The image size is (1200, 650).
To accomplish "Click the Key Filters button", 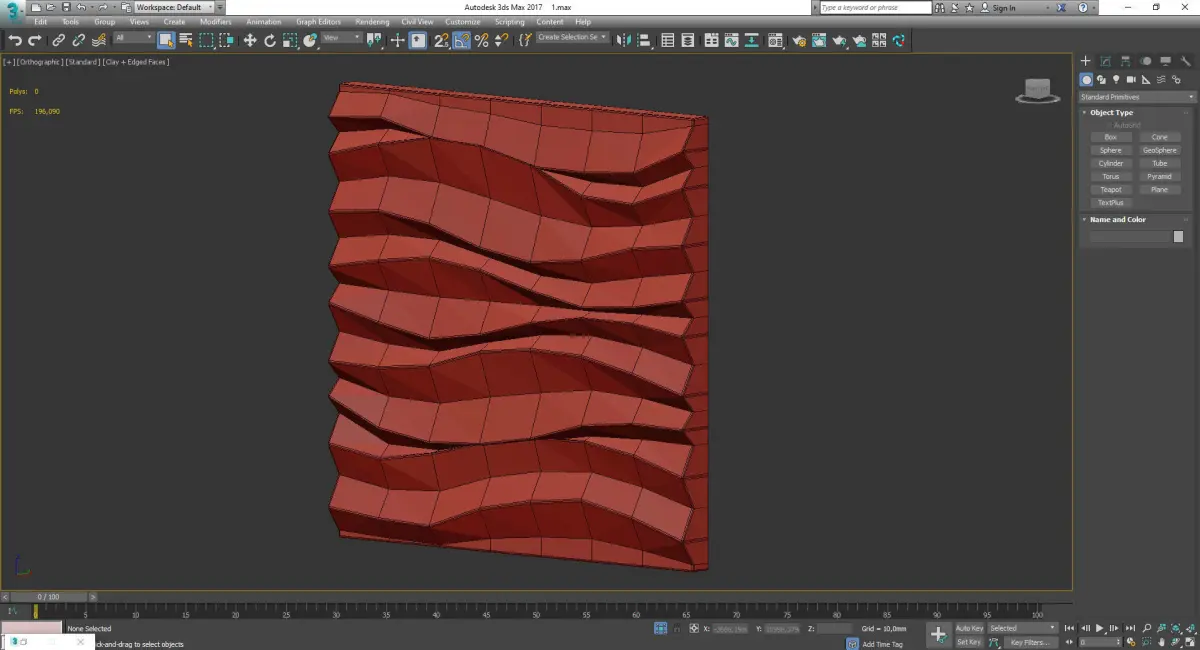I will click(1029, 642).
